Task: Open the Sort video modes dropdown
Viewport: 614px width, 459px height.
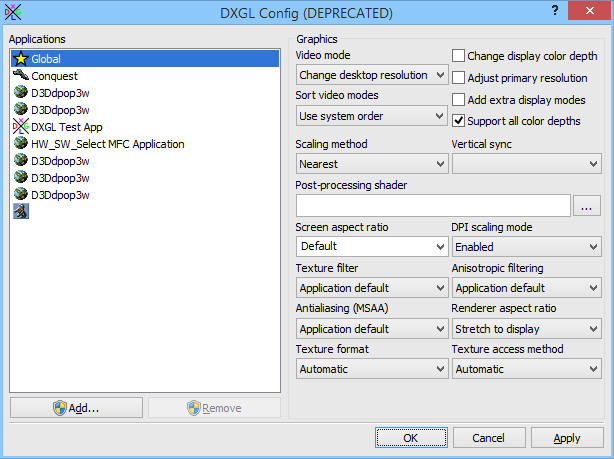Action: click(372, 116)
